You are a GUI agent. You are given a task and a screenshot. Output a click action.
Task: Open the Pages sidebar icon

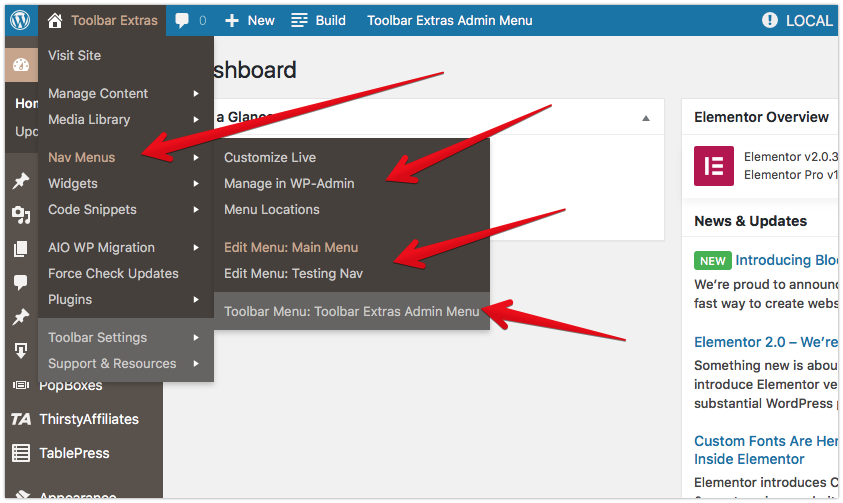coord(20,248)
